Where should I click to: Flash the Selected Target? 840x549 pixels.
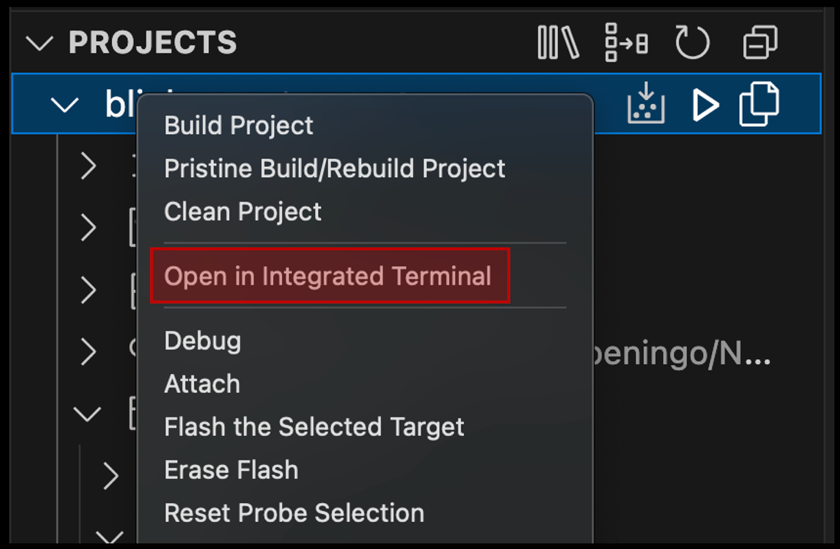(x=314, y=426)
